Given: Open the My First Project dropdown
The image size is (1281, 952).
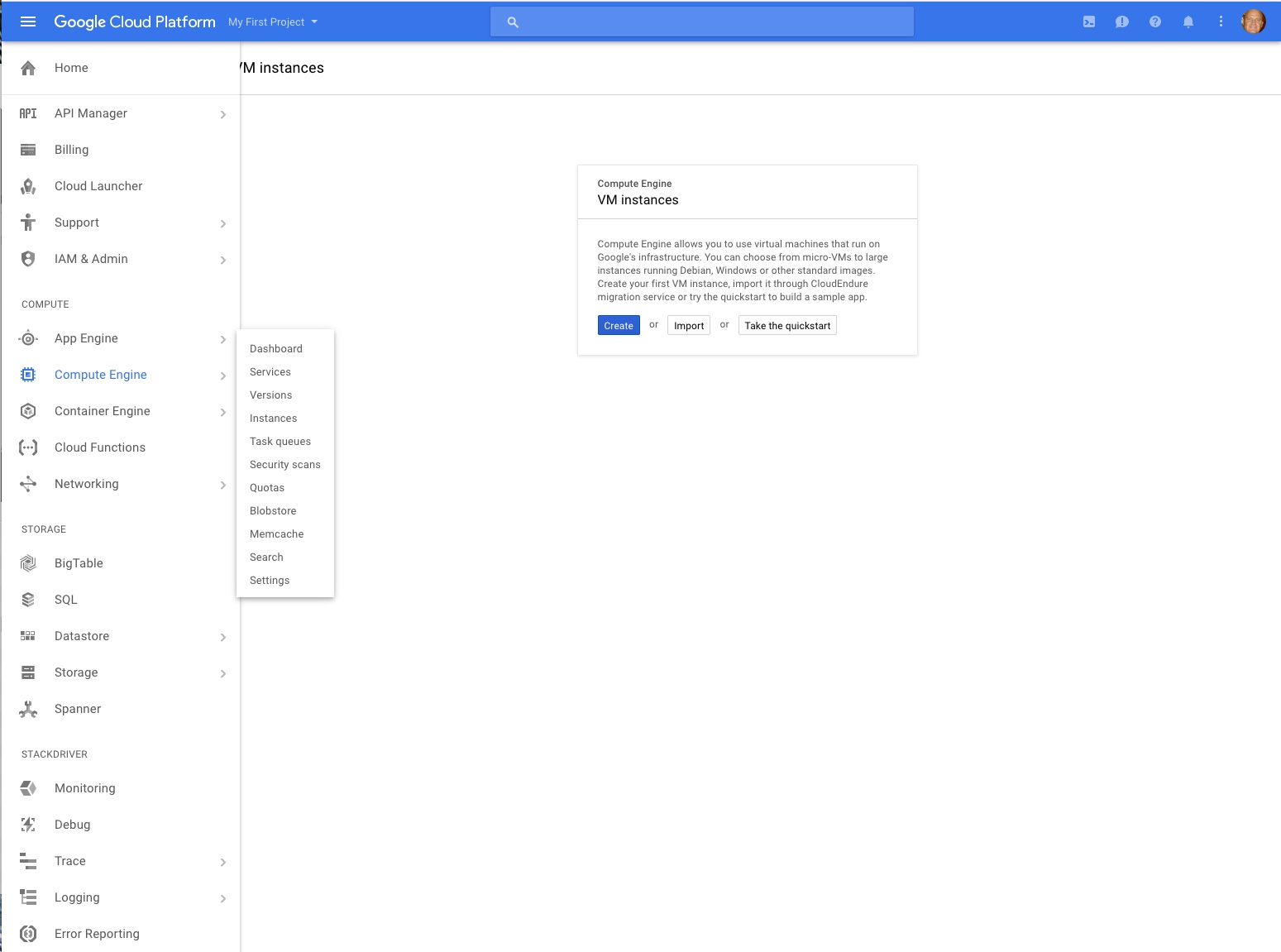Looking at the screenshot, I should tap(273, 22).
